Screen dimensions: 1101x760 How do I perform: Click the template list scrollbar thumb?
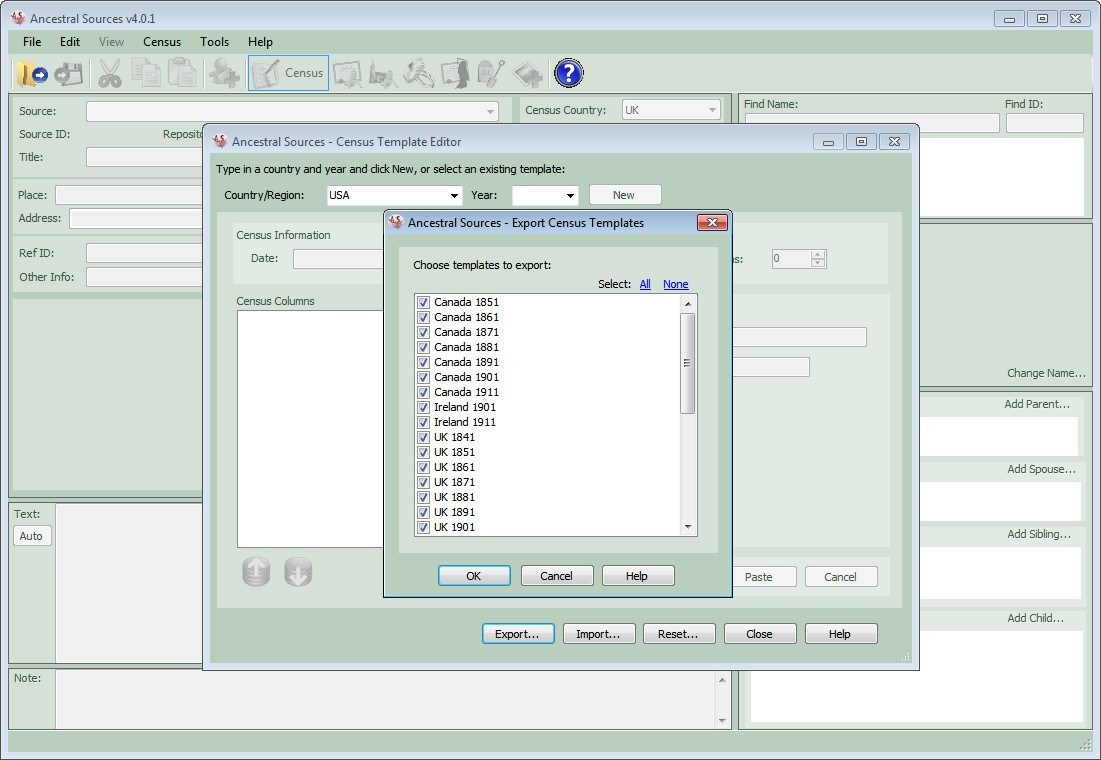click(x=688, y=364)
